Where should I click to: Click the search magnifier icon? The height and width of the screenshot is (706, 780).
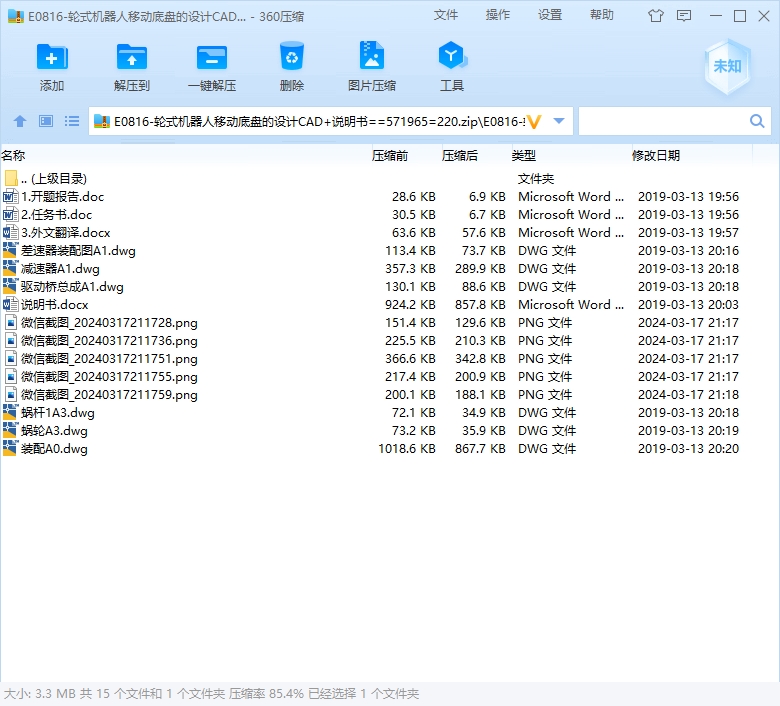[x=757, y=121]
